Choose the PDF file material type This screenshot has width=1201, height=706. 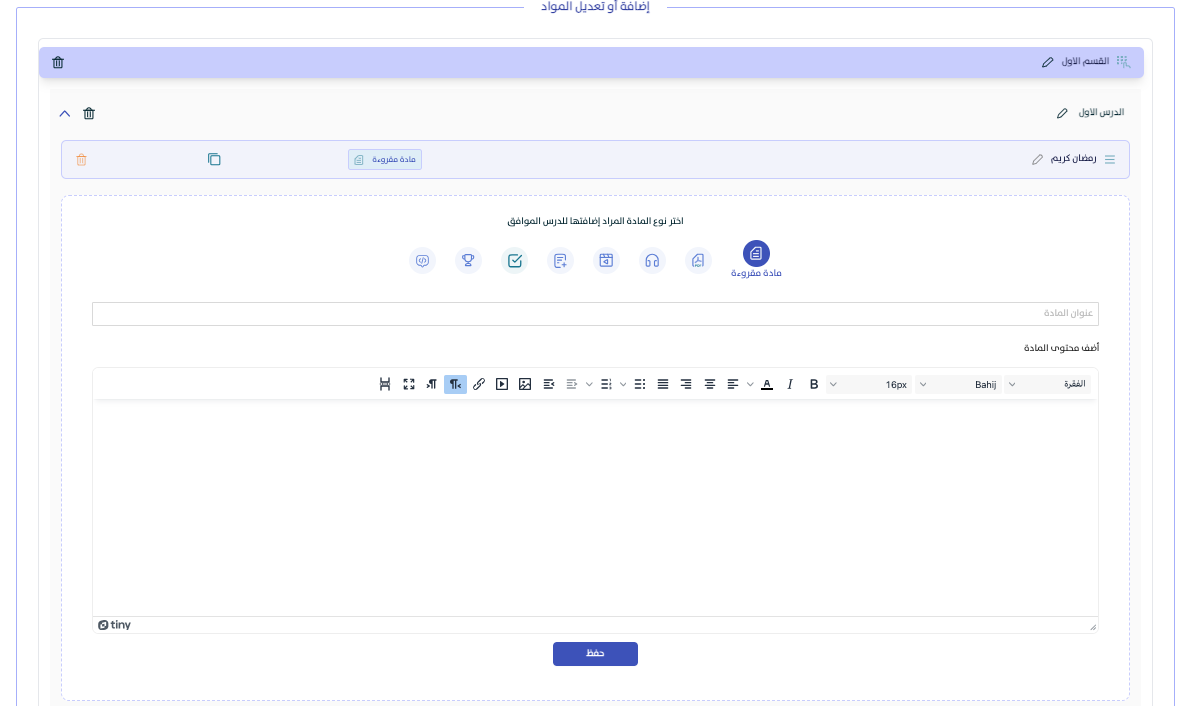(698, 261)
